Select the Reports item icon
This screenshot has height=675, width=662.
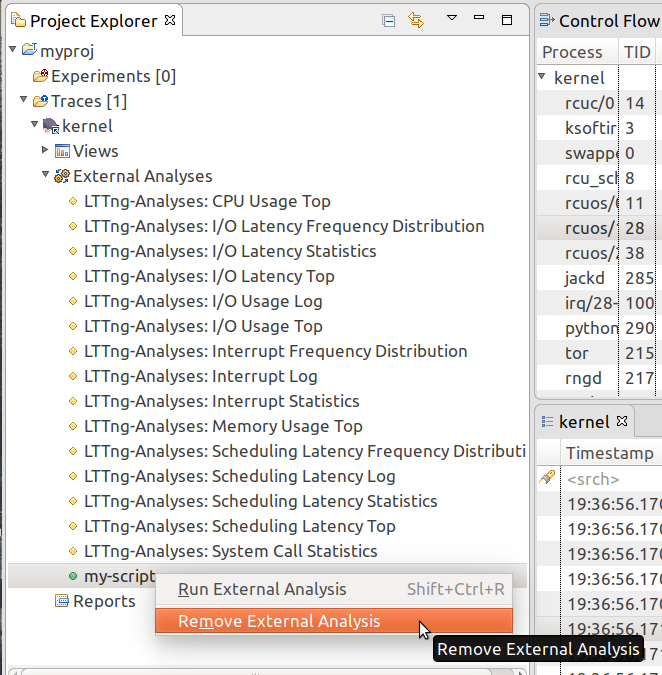point(62,601)
